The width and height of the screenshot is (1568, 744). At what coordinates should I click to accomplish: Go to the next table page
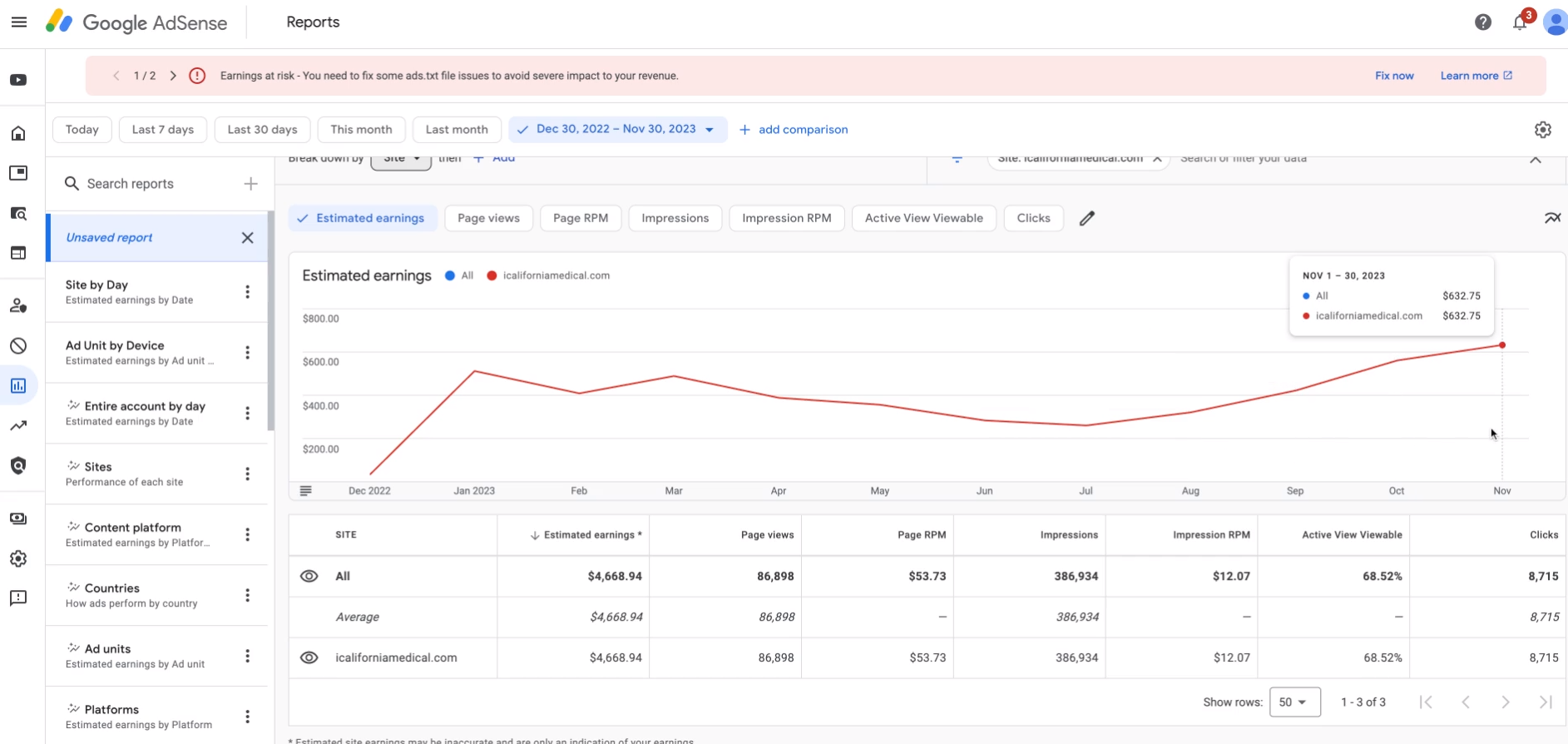point(1505,702)
